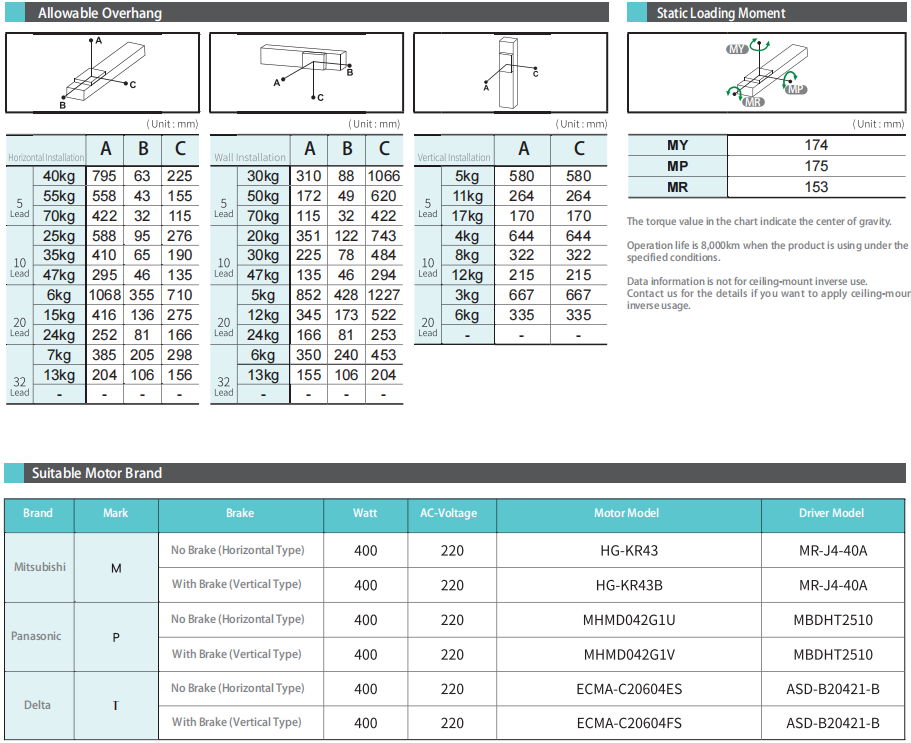Select the ECMA-C20604FS motor model cell

point(629,723)
